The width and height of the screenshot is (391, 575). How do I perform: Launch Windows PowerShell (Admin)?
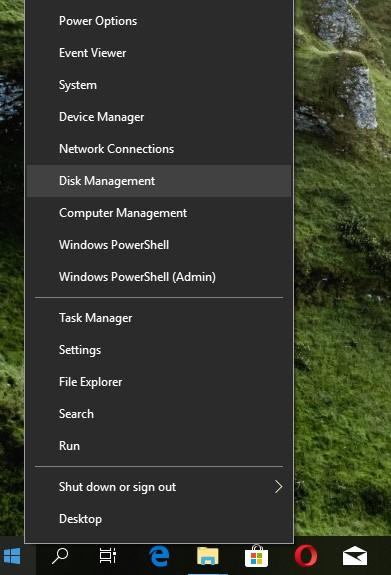point(159,277)
